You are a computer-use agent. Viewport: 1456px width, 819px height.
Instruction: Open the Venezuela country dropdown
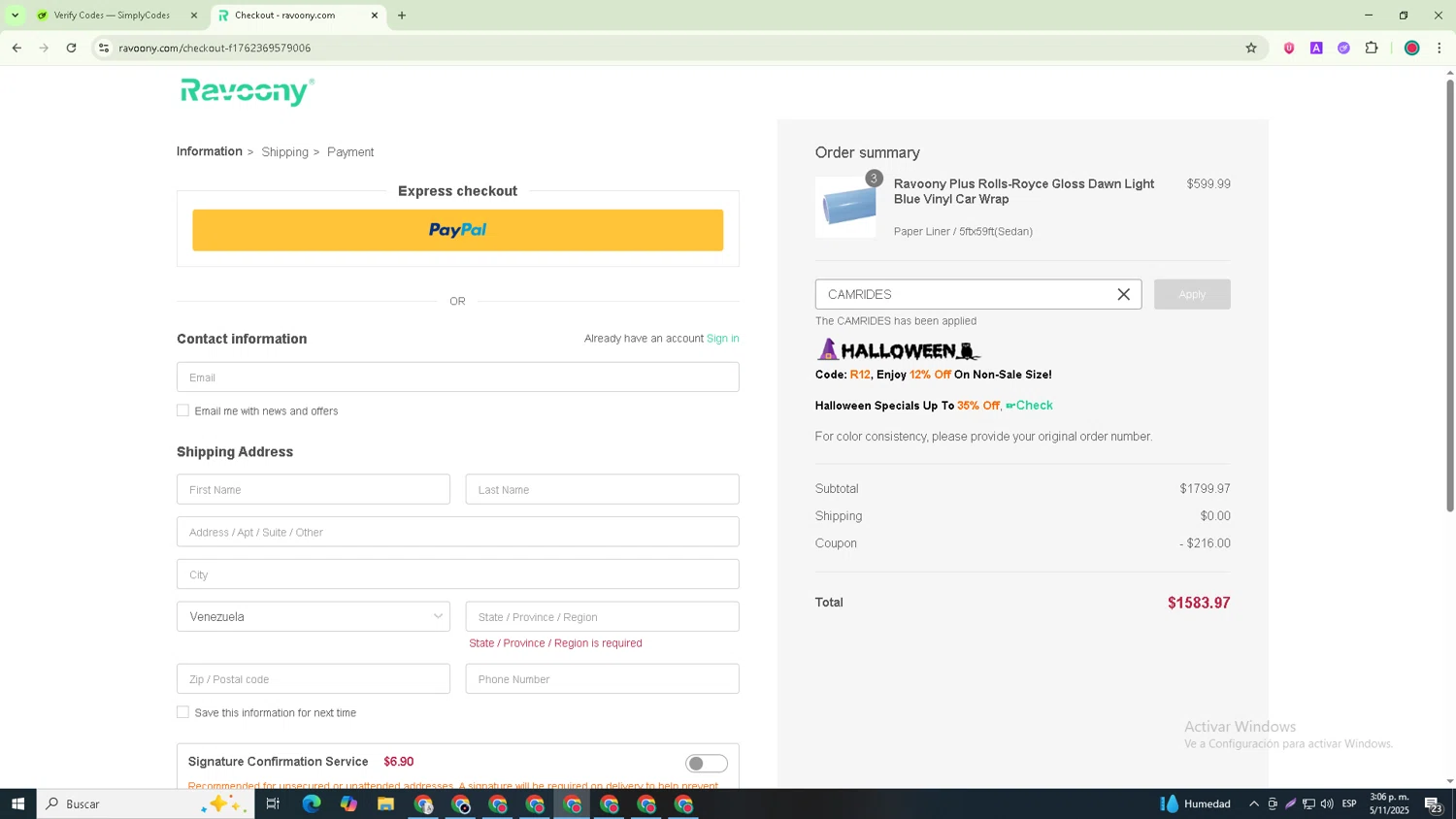click(x=314, y=616)
